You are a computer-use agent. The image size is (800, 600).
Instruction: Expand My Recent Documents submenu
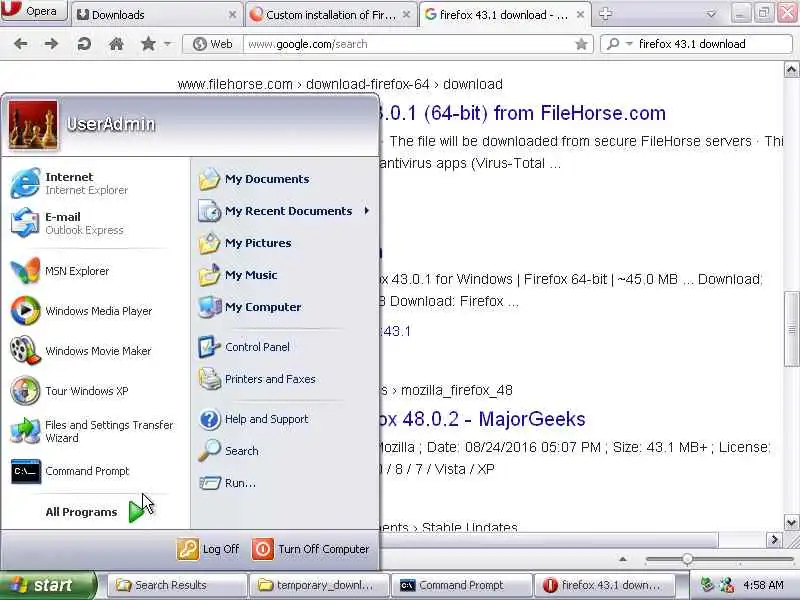pos(285,211)
